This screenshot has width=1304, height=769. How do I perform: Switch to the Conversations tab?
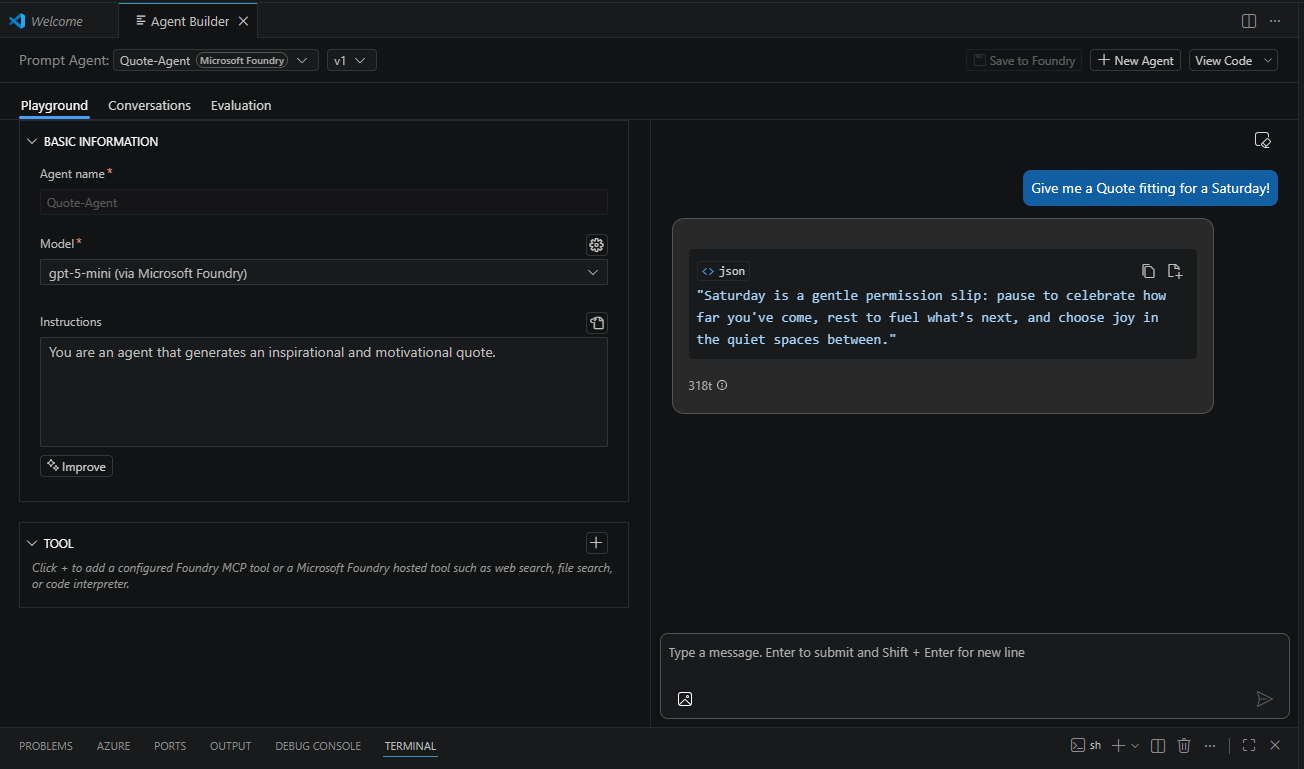click(x=149, y=105)
